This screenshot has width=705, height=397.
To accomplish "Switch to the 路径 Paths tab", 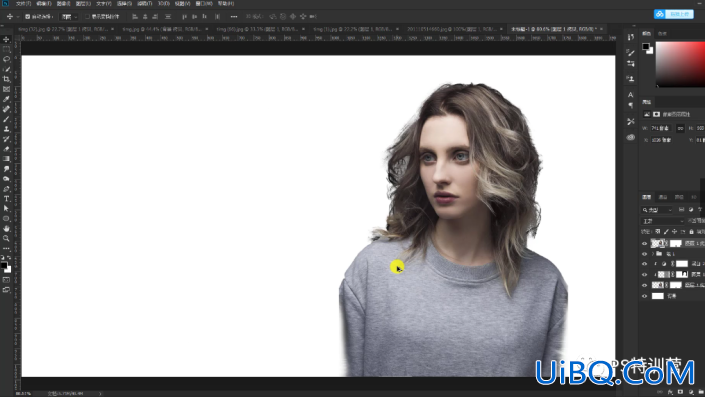I will [679, 197].
